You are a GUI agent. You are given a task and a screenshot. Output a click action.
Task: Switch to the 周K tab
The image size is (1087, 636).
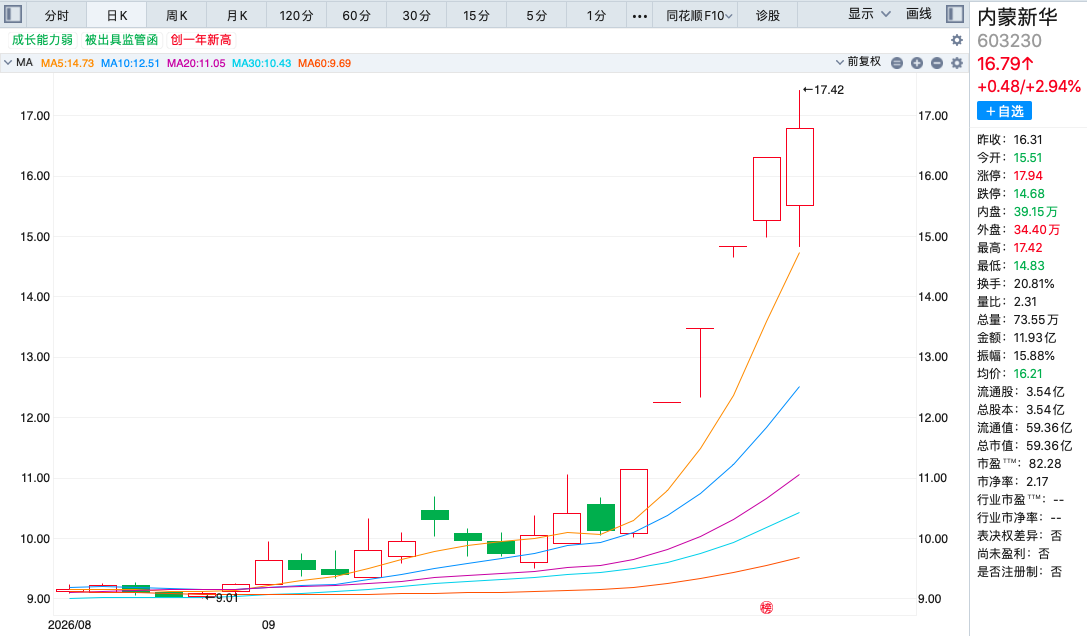click(x=177, y=15)
